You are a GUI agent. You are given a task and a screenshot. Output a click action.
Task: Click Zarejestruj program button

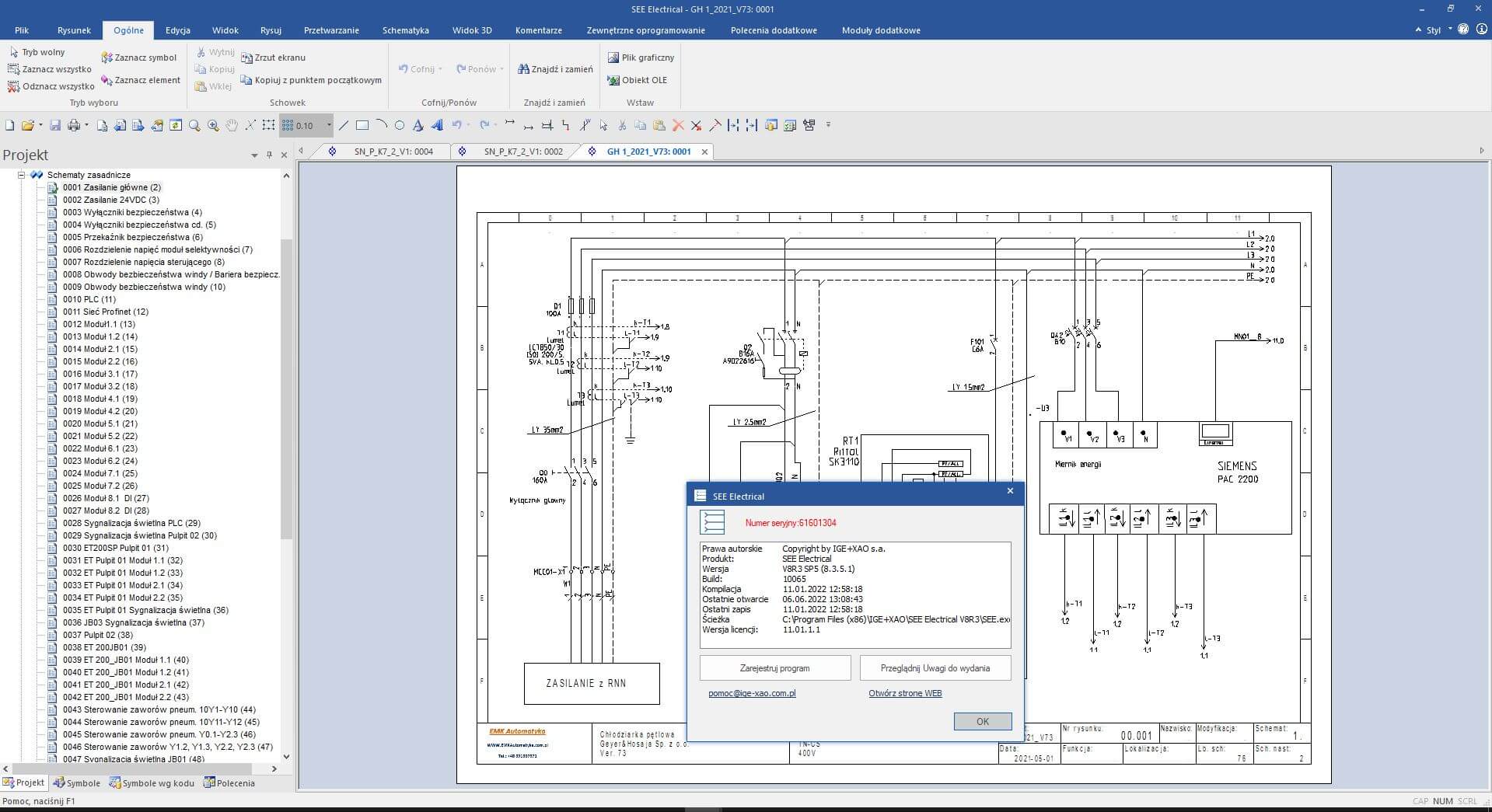tap(774, 668)
